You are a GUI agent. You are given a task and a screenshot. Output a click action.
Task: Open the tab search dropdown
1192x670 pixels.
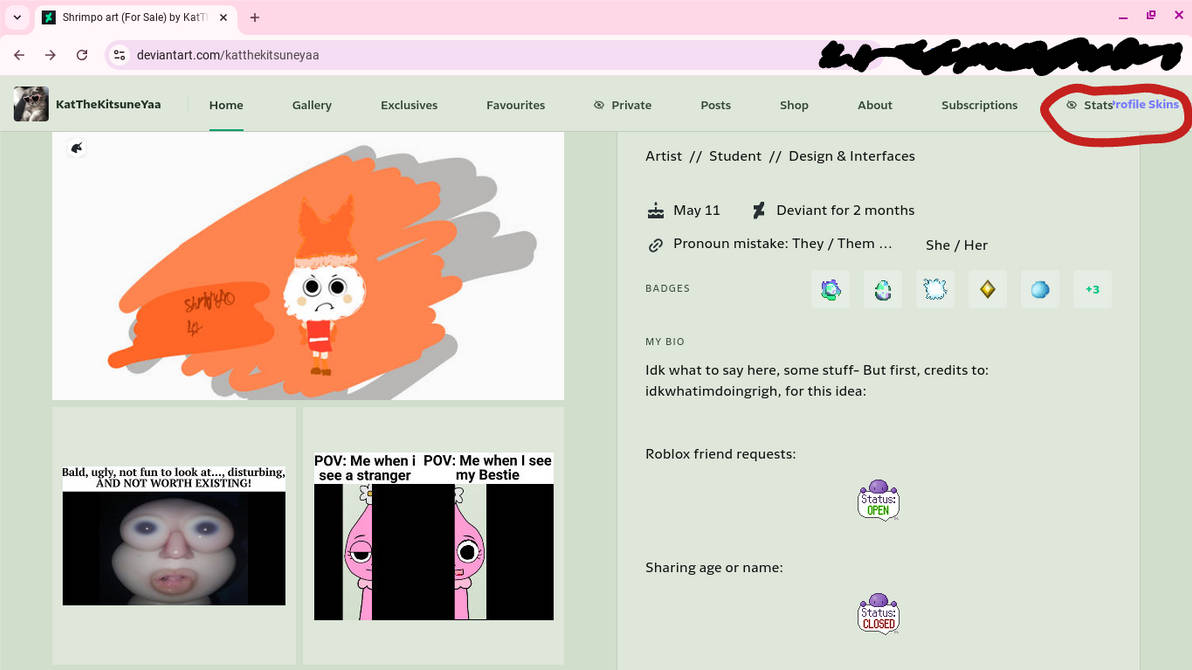point(17,17)
